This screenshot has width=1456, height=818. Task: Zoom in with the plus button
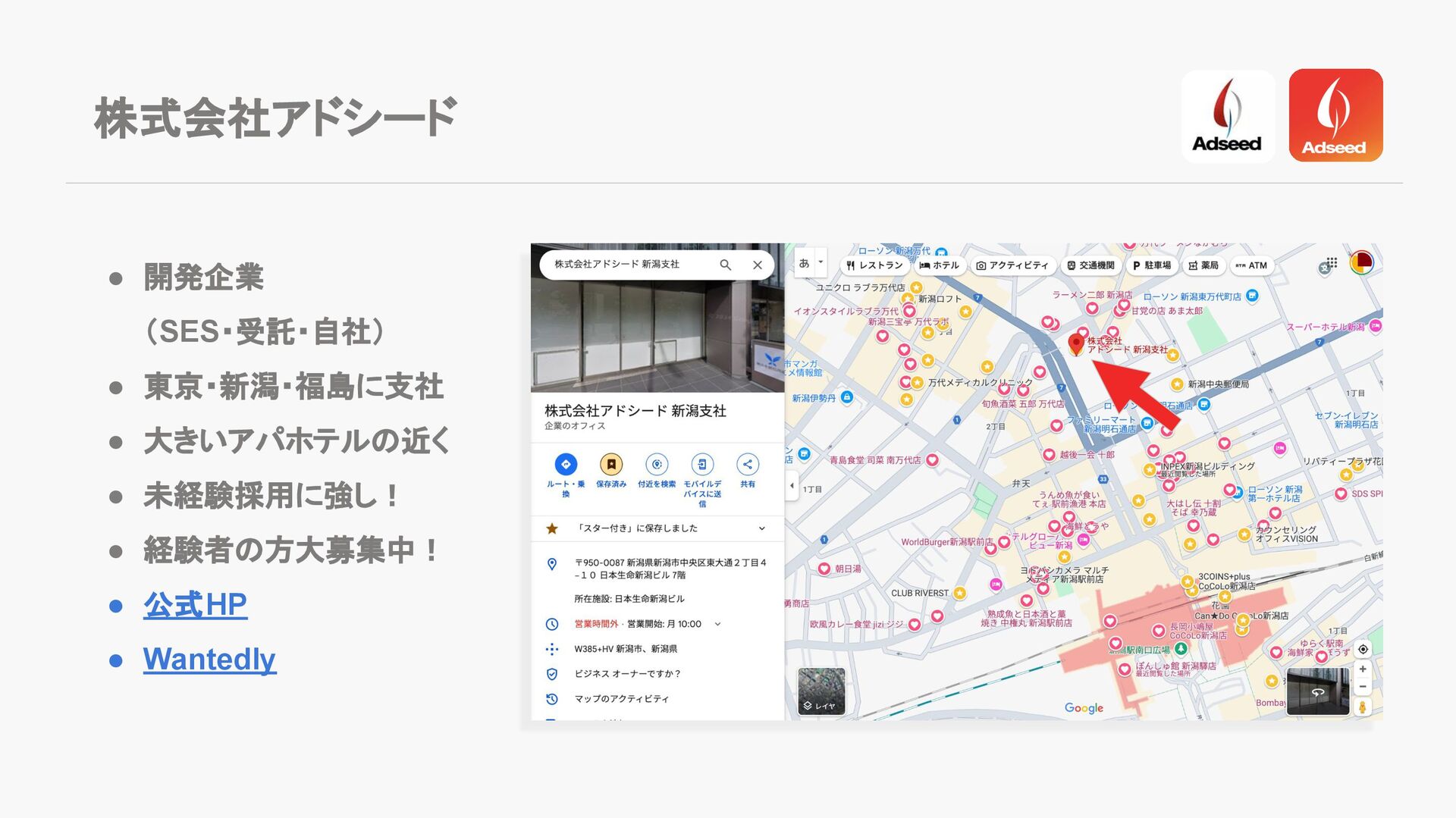click(1363, 669)
